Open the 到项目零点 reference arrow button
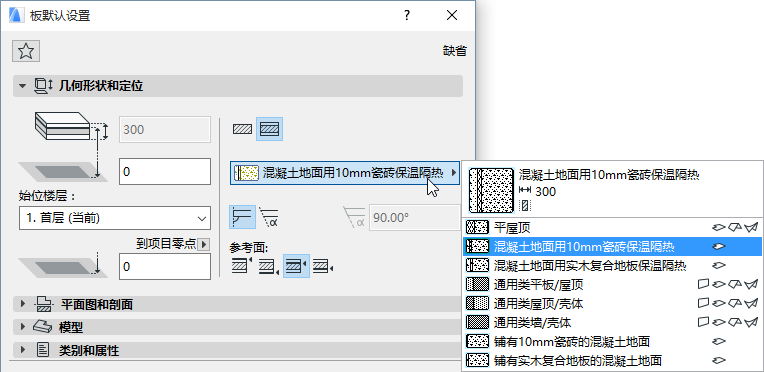Image resolution: width=764 pixels, height=372 pixels. [x=204, y=244]
